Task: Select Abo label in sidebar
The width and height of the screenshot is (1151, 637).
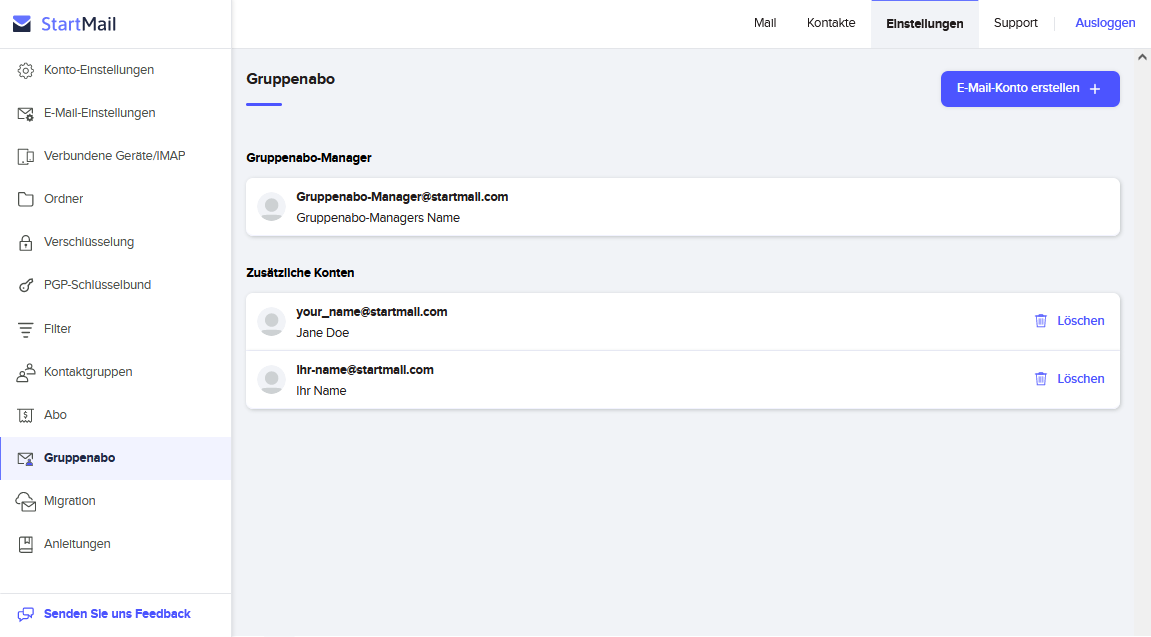Action: tap(55, 415)
